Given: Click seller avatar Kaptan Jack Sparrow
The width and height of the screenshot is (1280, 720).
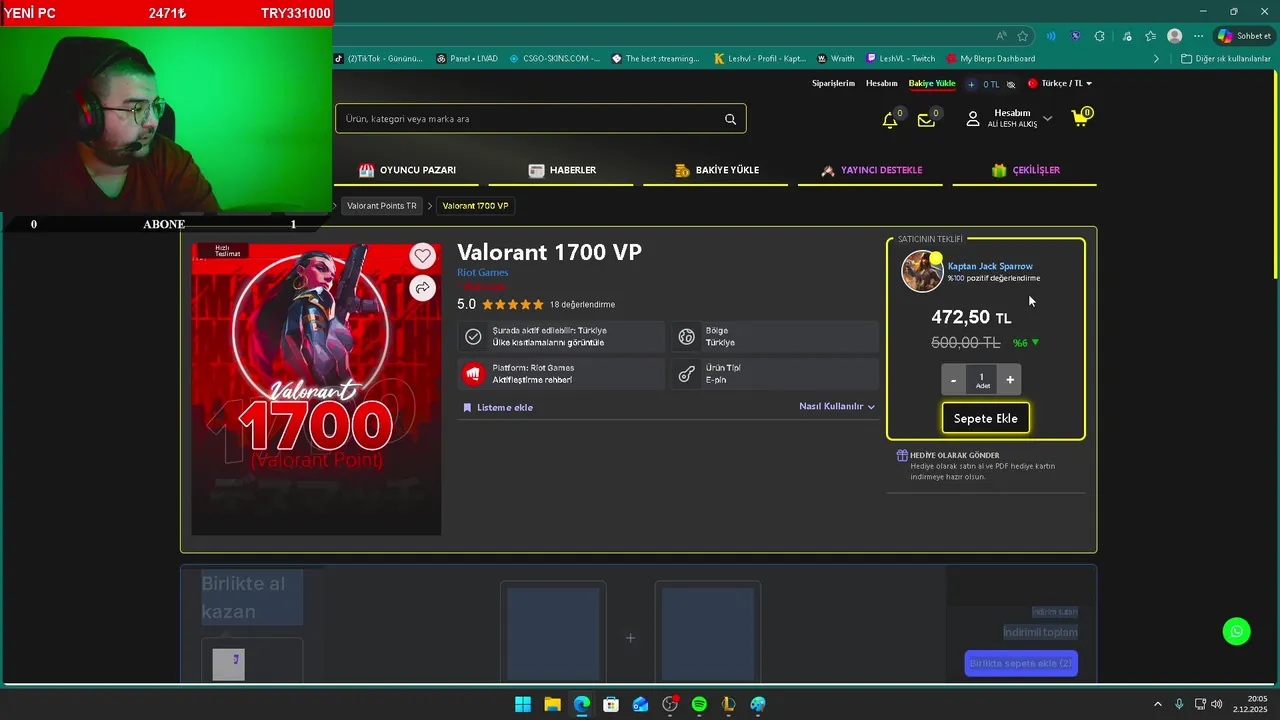Looking at the screenshot, I should (x=922, y=271).
